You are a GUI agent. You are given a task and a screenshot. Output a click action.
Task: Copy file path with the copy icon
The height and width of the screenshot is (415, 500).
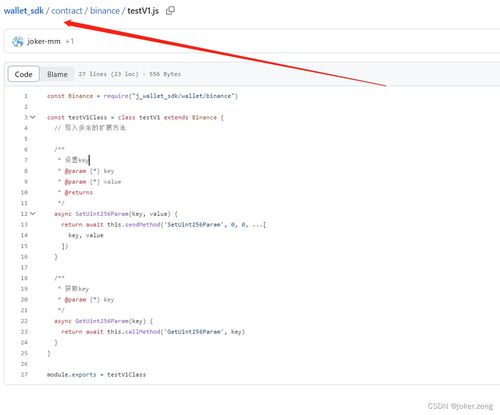point(170,11)
